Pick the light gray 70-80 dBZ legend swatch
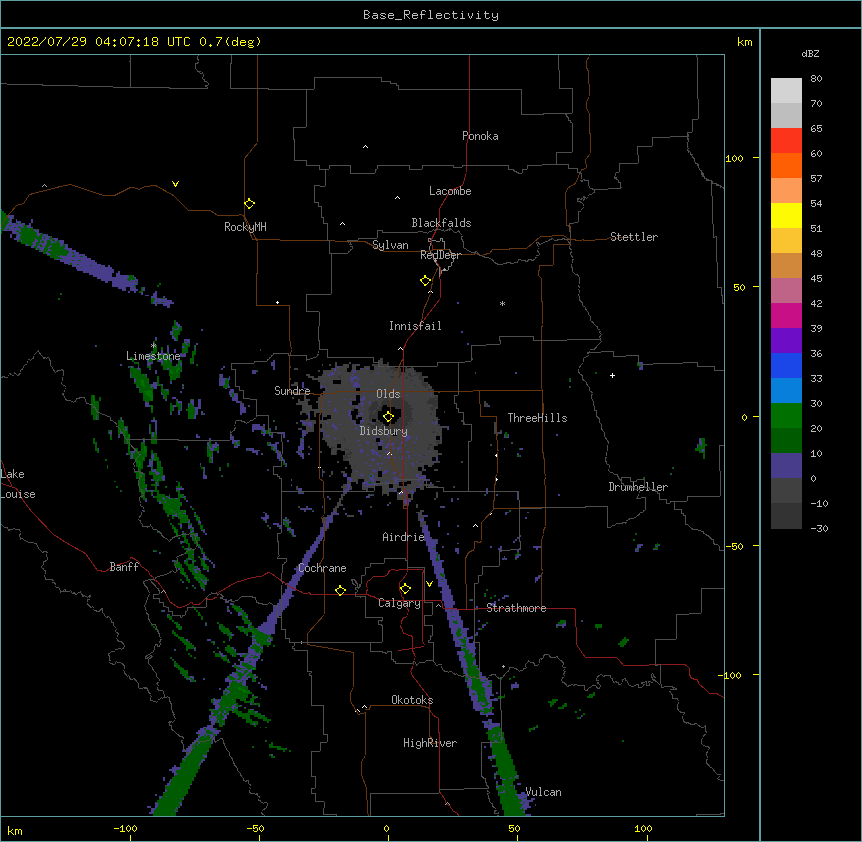Viewport: 862px width, 842px height. point(786,91)
